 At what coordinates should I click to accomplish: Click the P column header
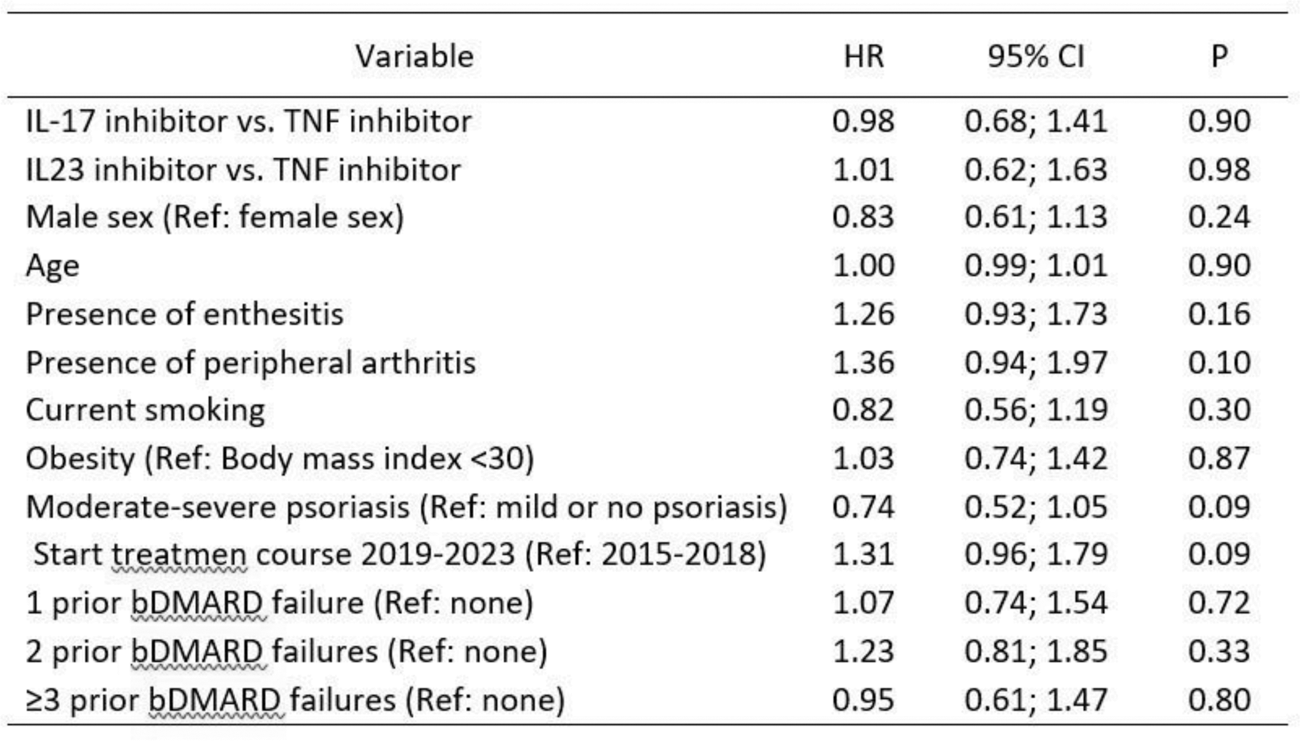1218,57
